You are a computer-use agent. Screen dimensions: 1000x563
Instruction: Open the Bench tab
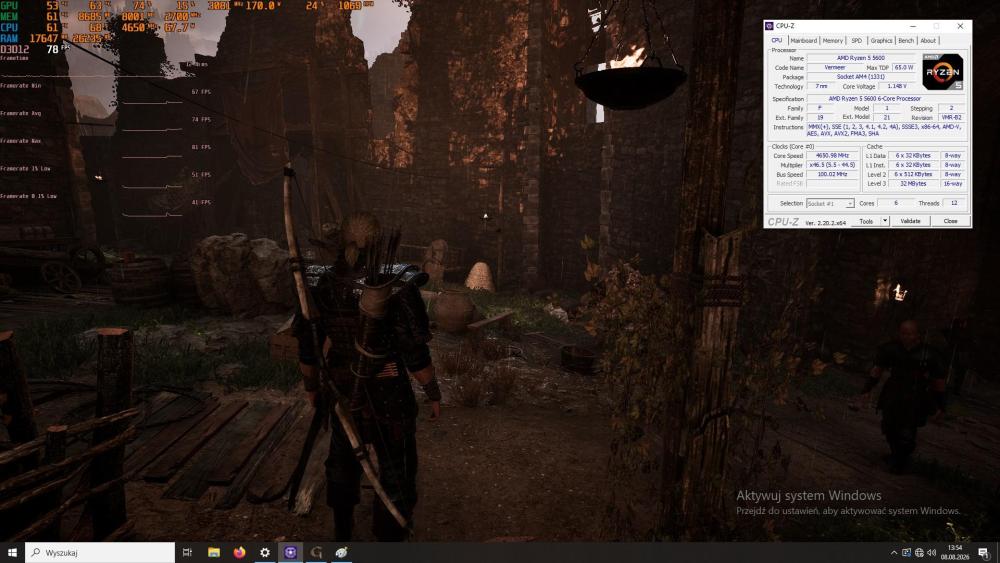pos(906,40)
